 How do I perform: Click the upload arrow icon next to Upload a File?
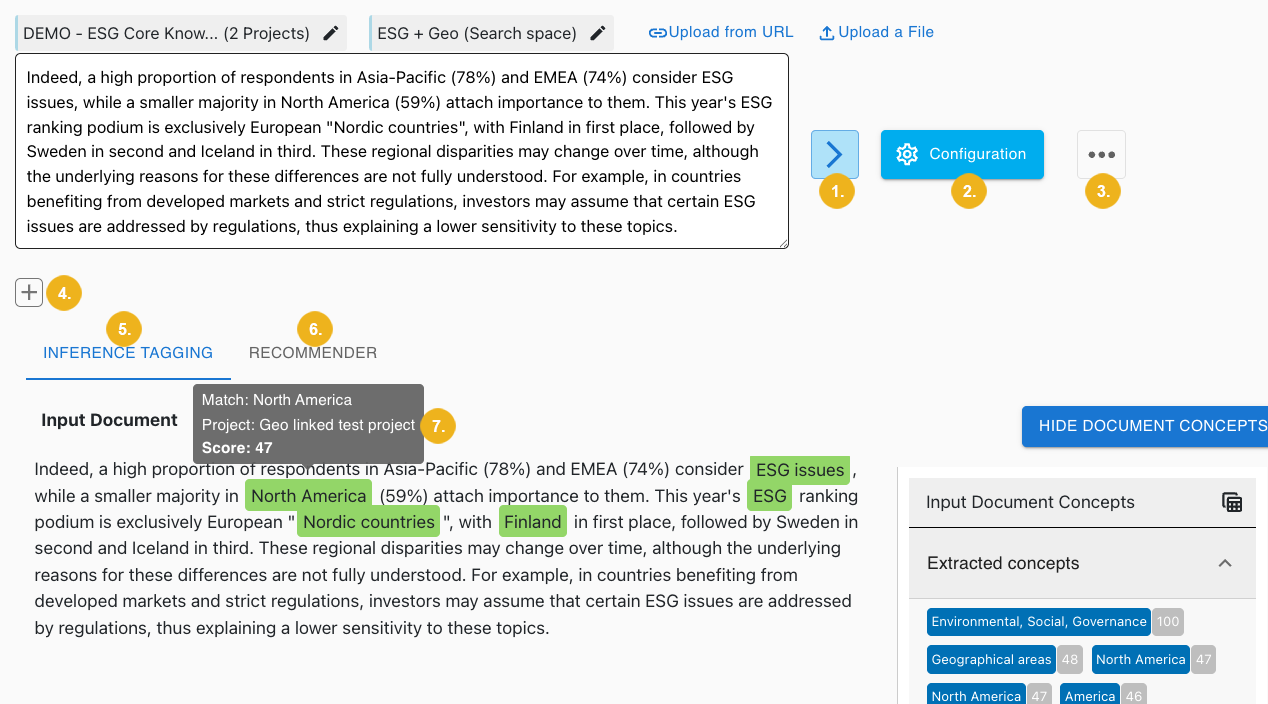click(827, 31)
